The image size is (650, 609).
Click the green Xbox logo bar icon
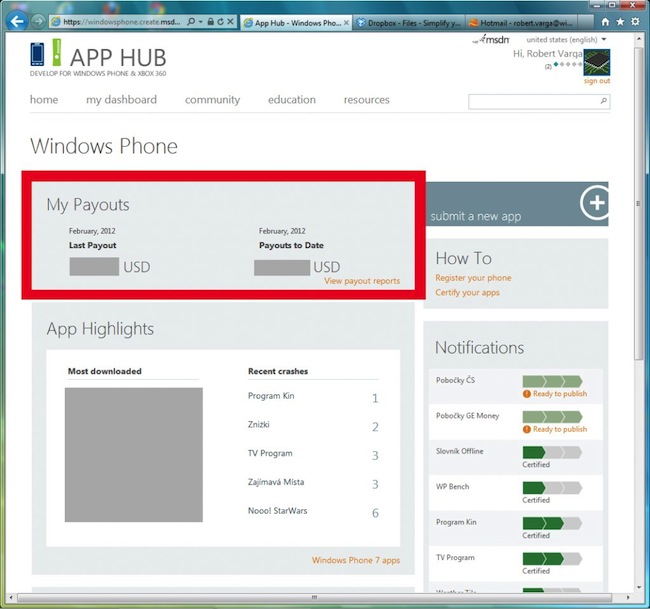[57, 52]
